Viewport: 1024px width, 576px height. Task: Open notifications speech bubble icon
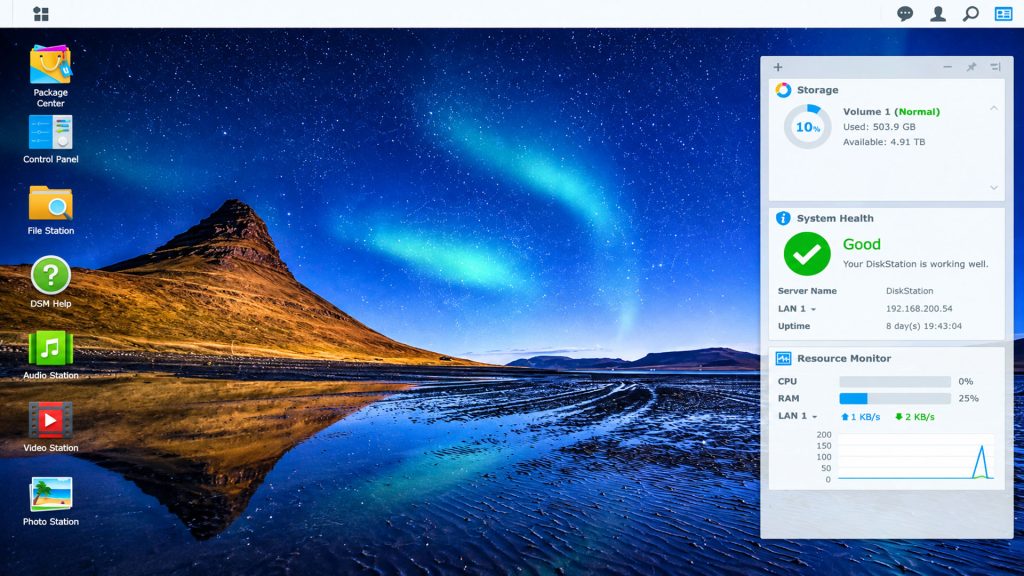[904, 14]
